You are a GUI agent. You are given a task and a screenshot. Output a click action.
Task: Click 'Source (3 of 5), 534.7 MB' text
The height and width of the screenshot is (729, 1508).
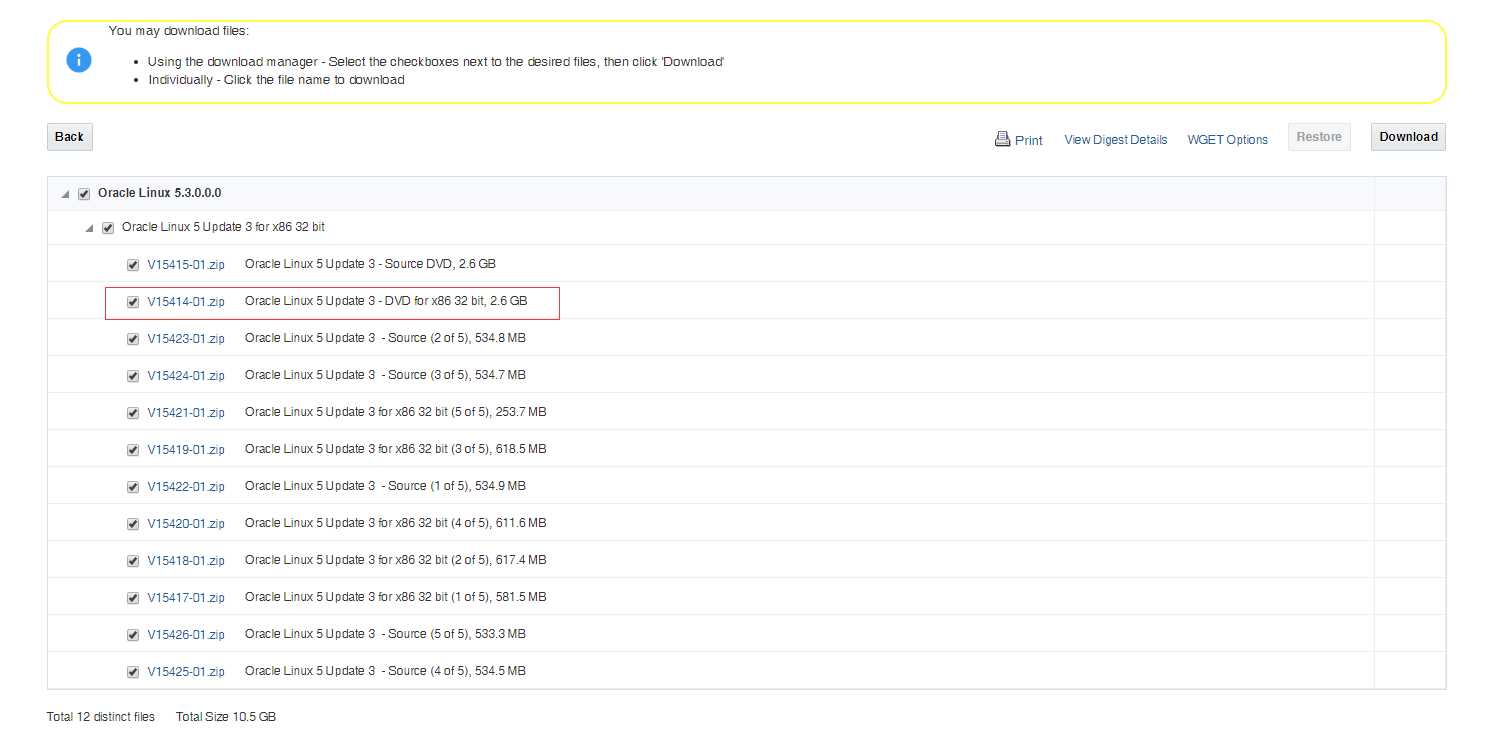tap(456, 375)
